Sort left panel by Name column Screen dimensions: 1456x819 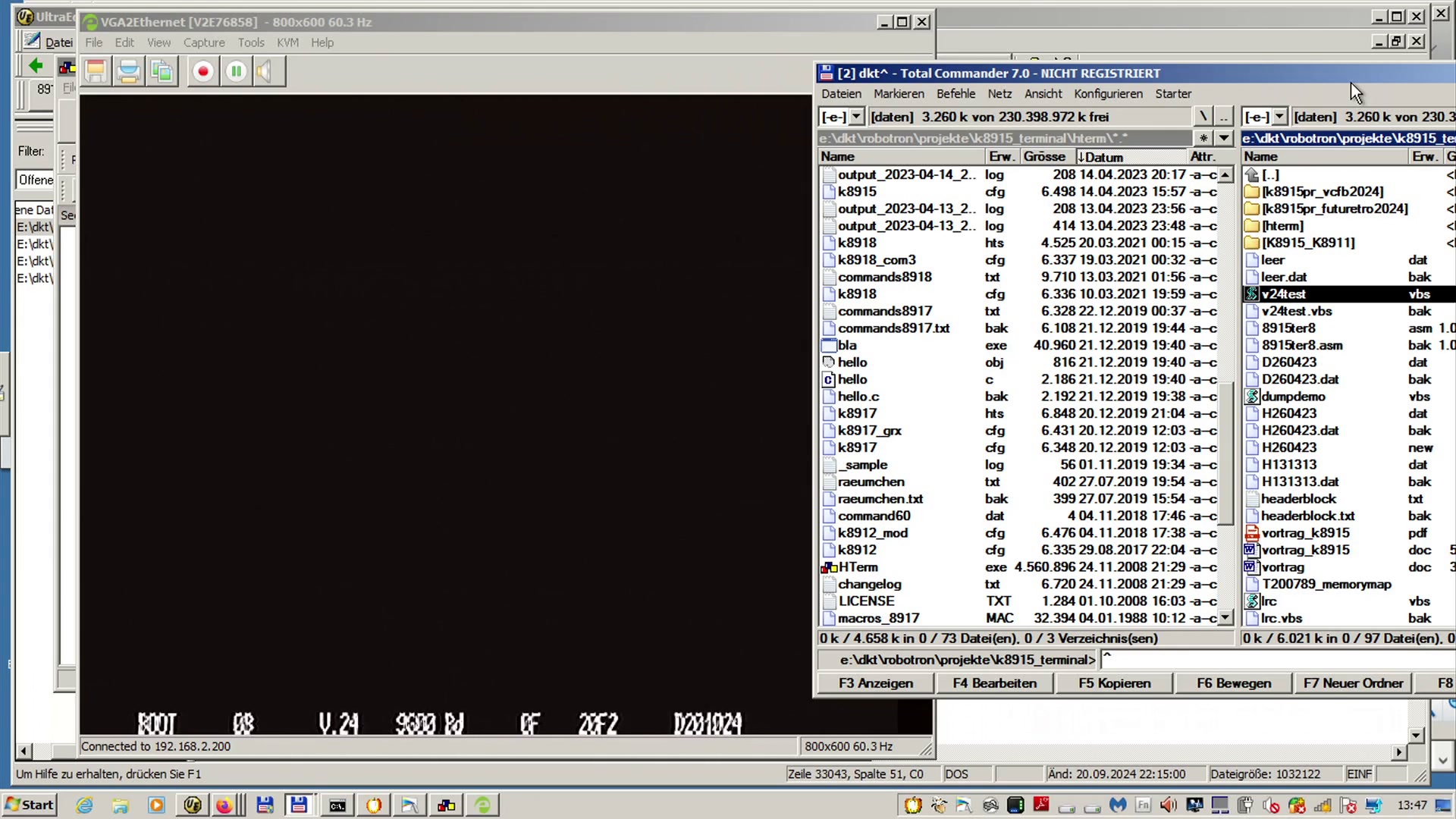902,157
